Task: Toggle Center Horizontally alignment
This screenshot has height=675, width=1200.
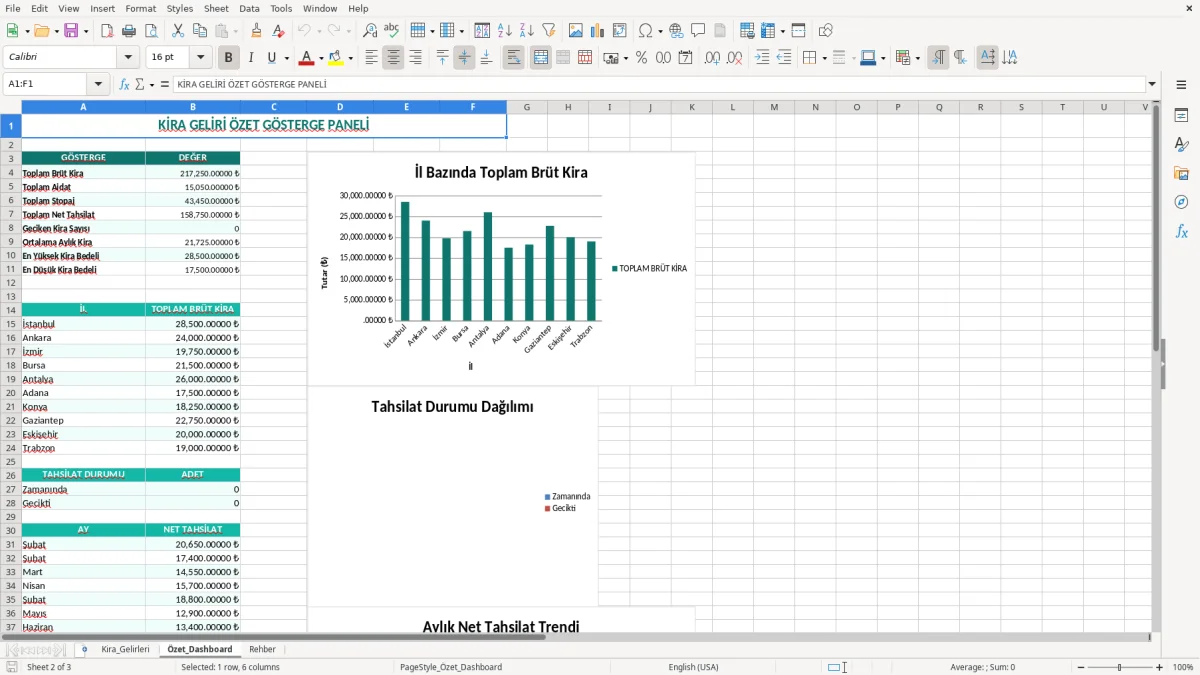Action: [393, 58]
